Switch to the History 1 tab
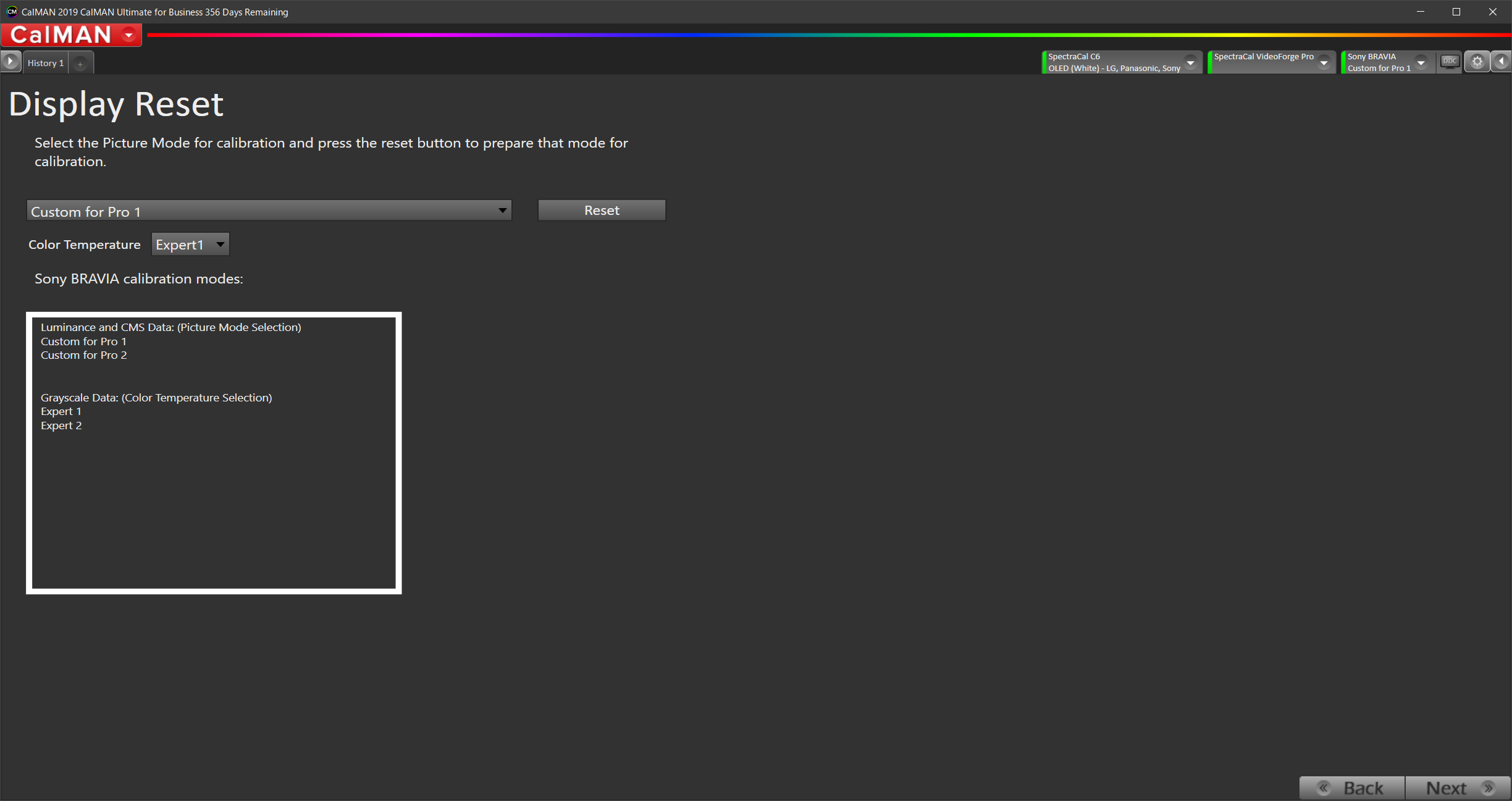 (46, 63)
